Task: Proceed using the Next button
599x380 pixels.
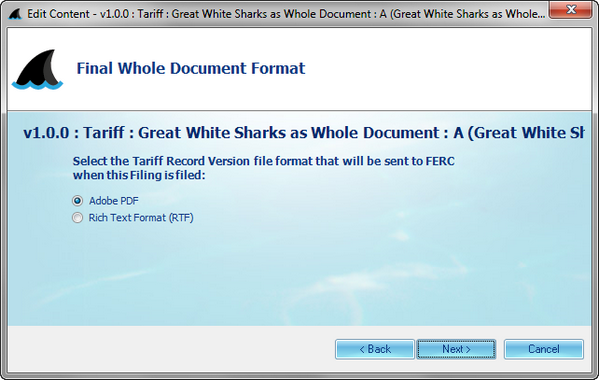Action: tap(457, 349)
